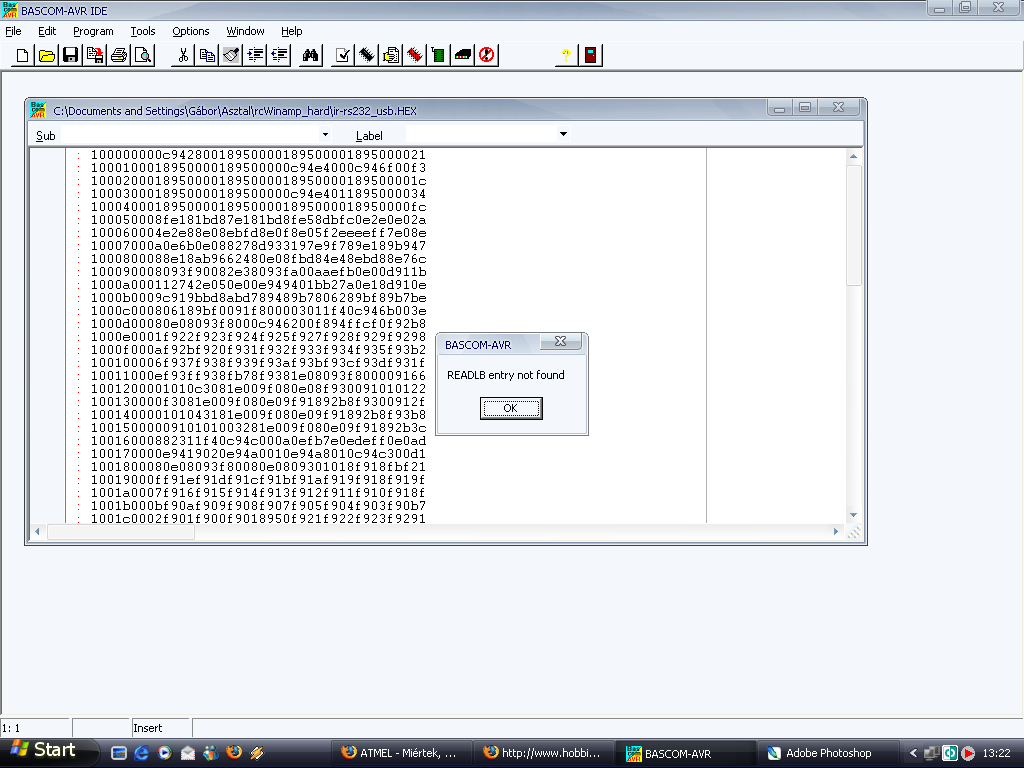This screenshot has width=1024, height=768.
Task: Compile program with the black chip icon
Action: pyautogui.click(x=366, y=56)
